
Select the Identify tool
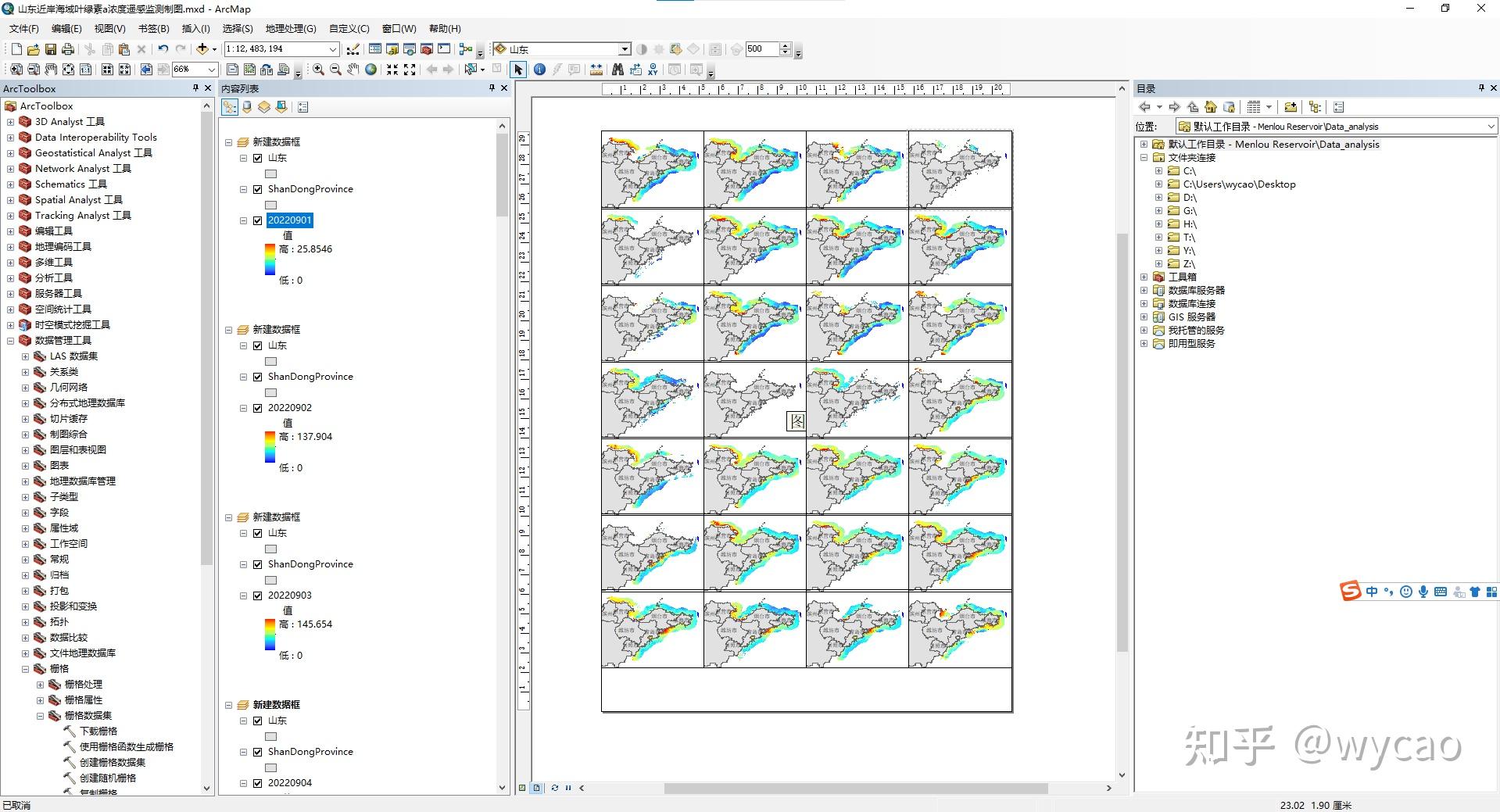coord(539,70)
